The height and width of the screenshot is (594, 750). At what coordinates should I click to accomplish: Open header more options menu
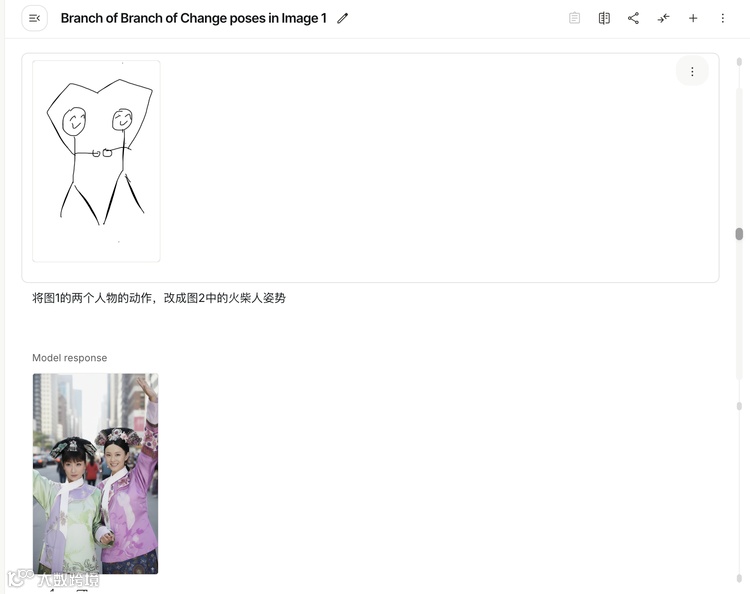(x=723, y=18)
